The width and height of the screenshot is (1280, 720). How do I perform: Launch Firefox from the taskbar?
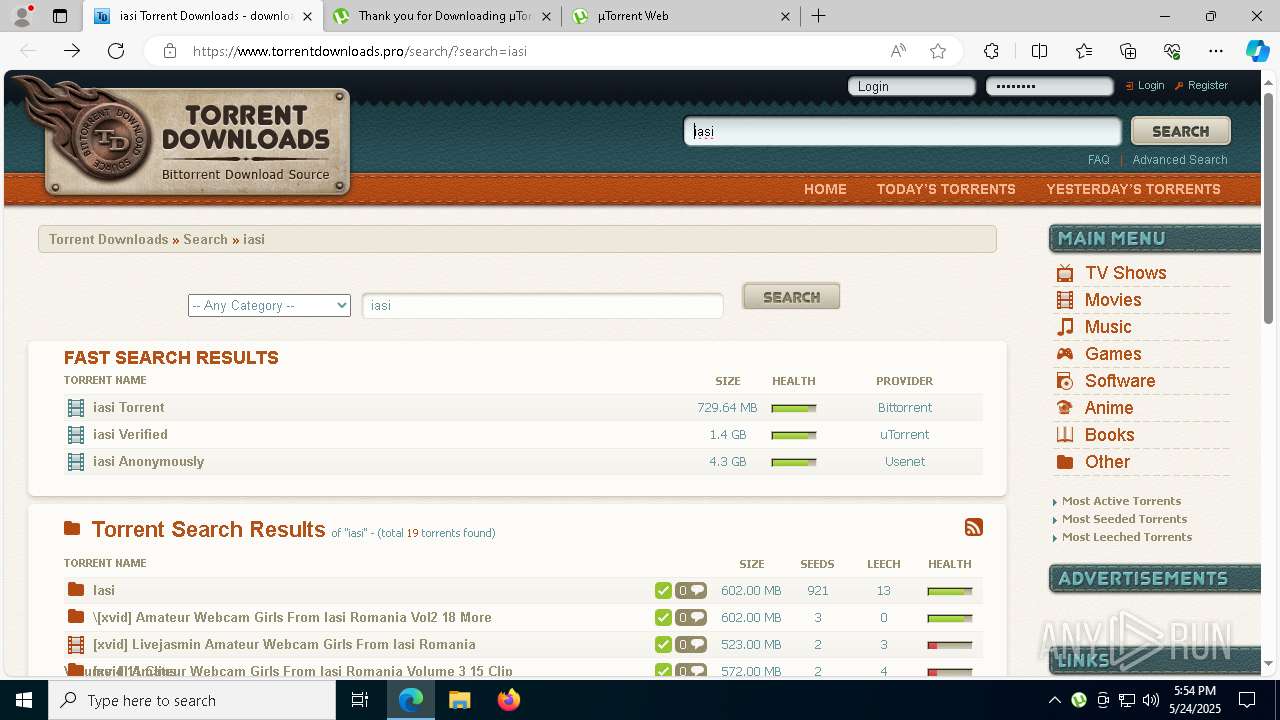508,700
